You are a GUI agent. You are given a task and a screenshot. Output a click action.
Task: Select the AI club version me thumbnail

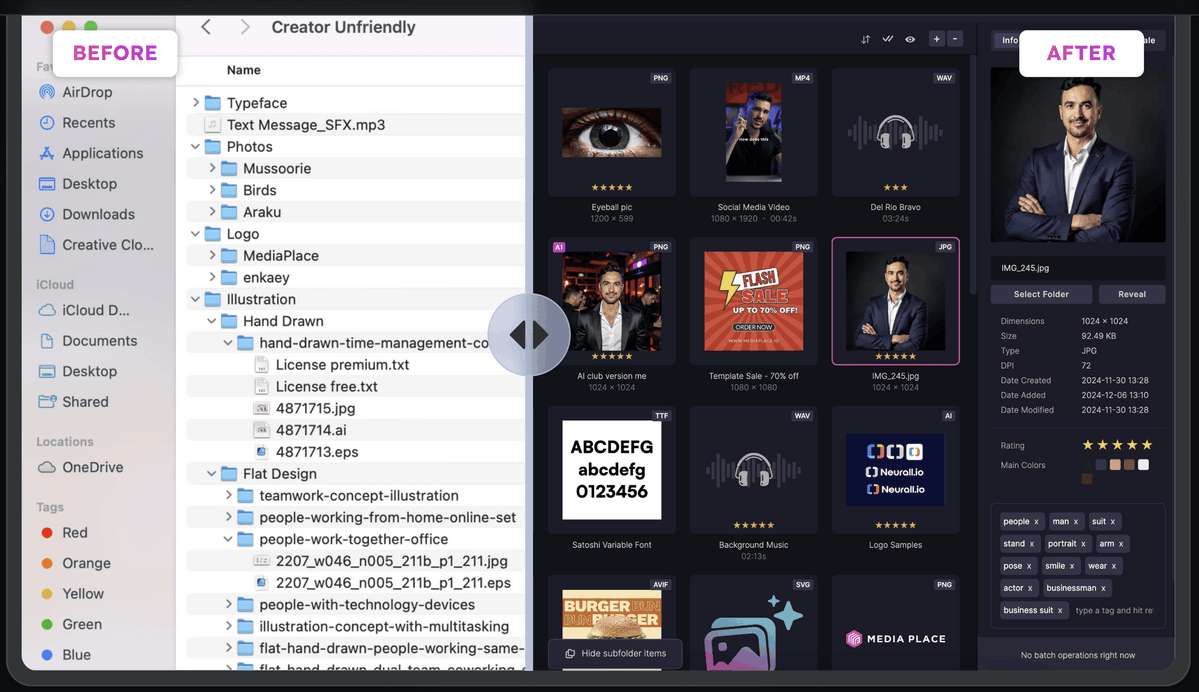coord(612,301)
